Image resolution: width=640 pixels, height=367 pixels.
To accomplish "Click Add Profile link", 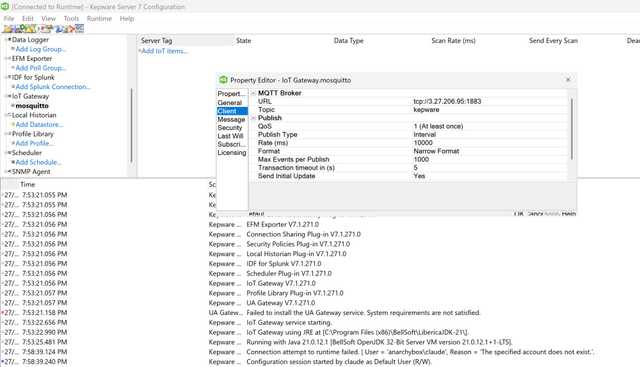I will click(x=34, y=143).
